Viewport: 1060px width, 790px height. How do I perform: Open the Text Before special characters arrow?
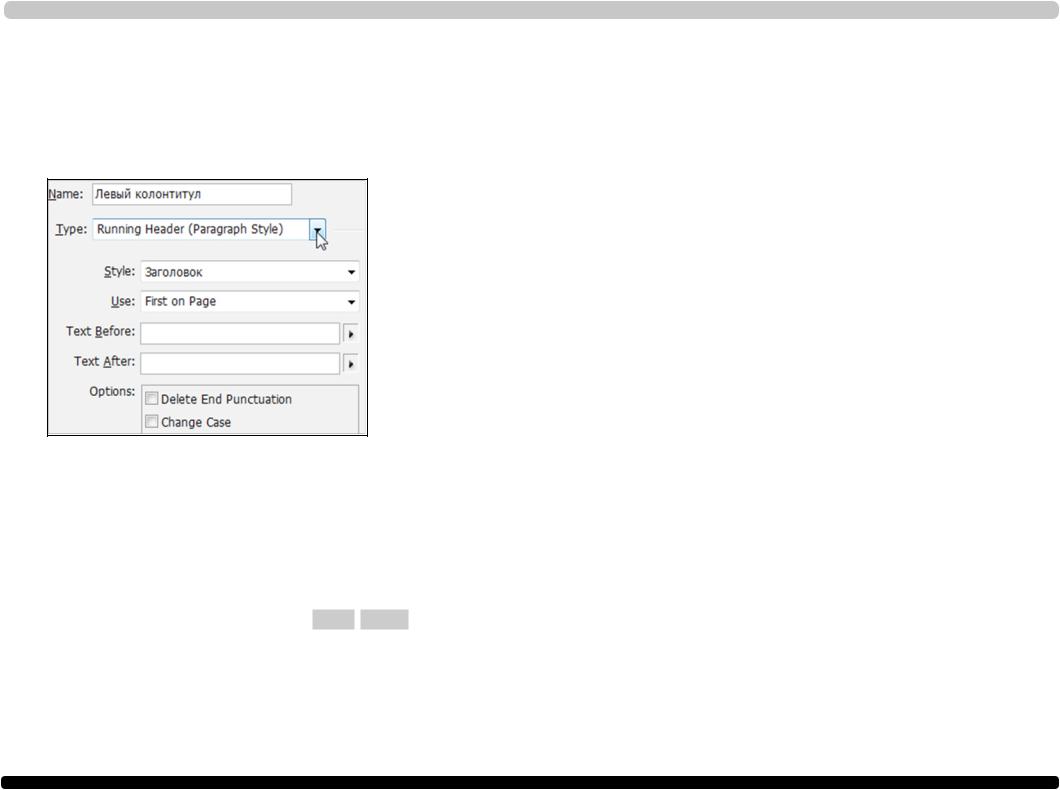(x=351, y=334)
